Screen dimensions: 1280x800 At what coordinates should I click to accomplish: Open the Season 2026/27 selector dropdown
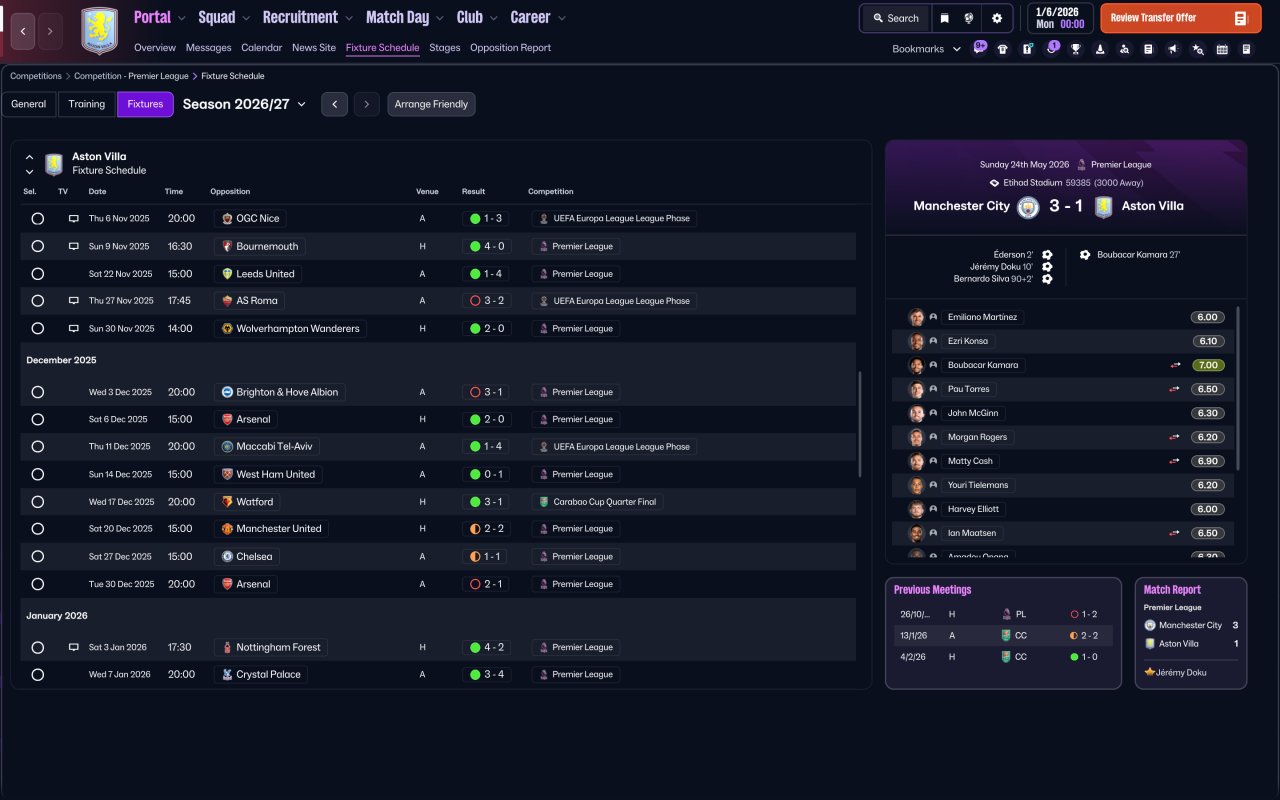(245, 104)
